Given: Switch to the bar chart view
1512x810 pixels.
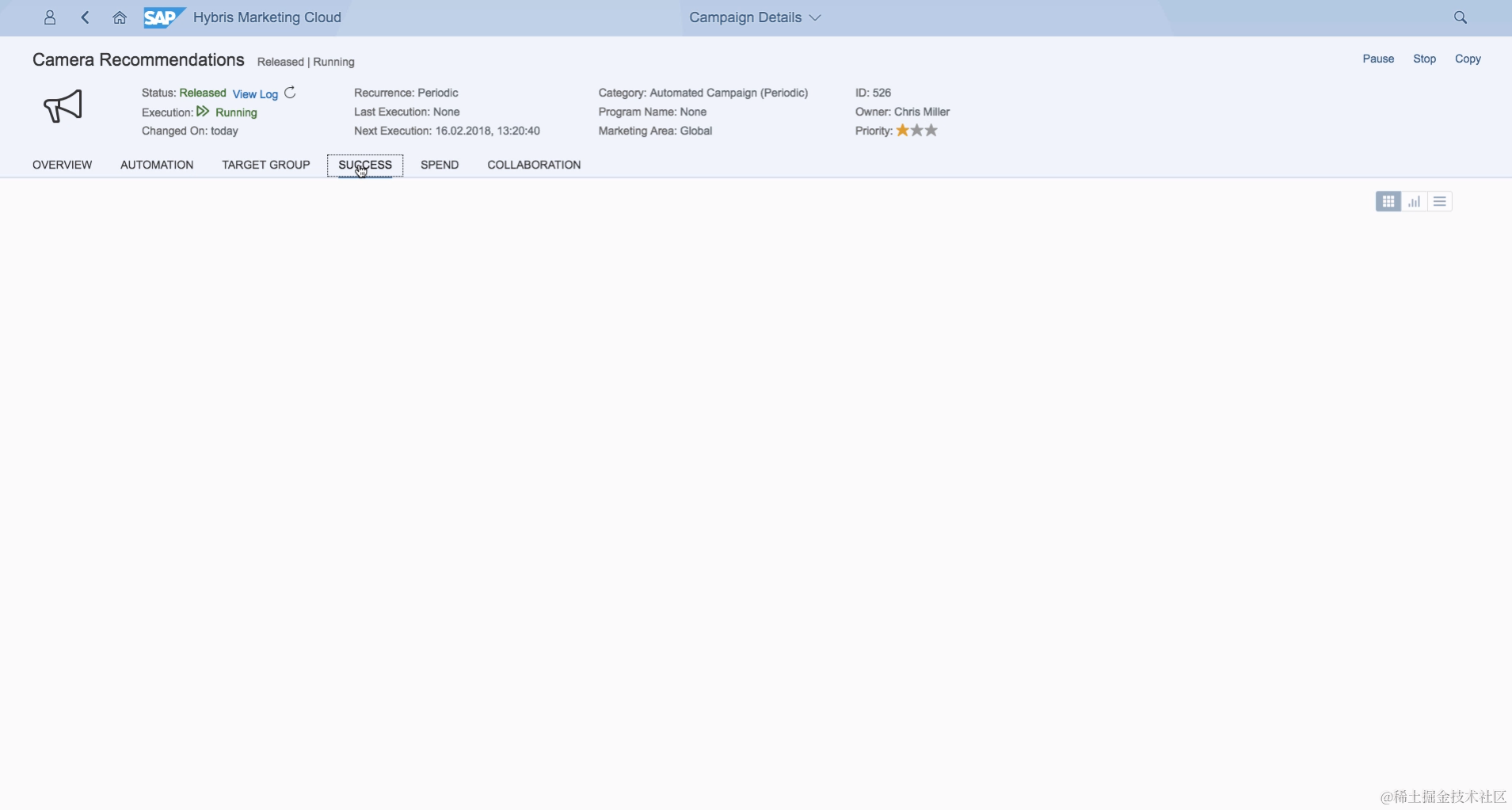Looking at the screenshot, I should [x=1415, y=201].
